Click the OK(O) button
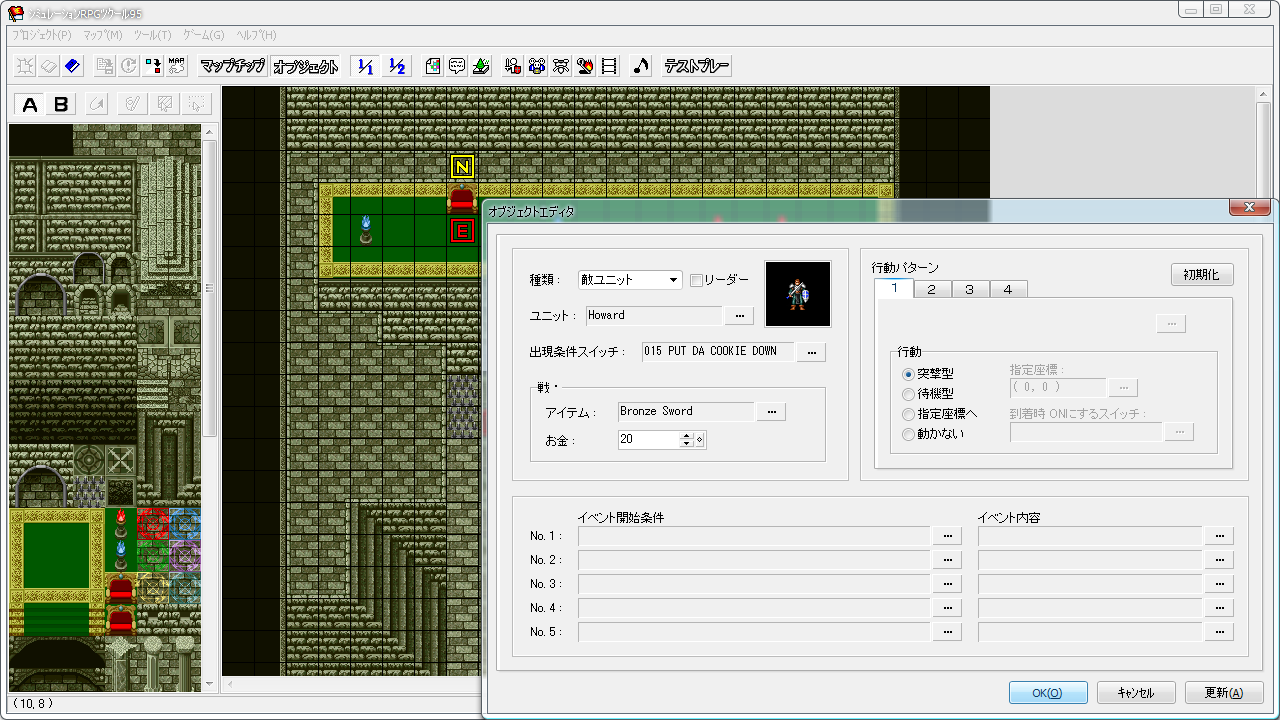 click(1047, 693)
